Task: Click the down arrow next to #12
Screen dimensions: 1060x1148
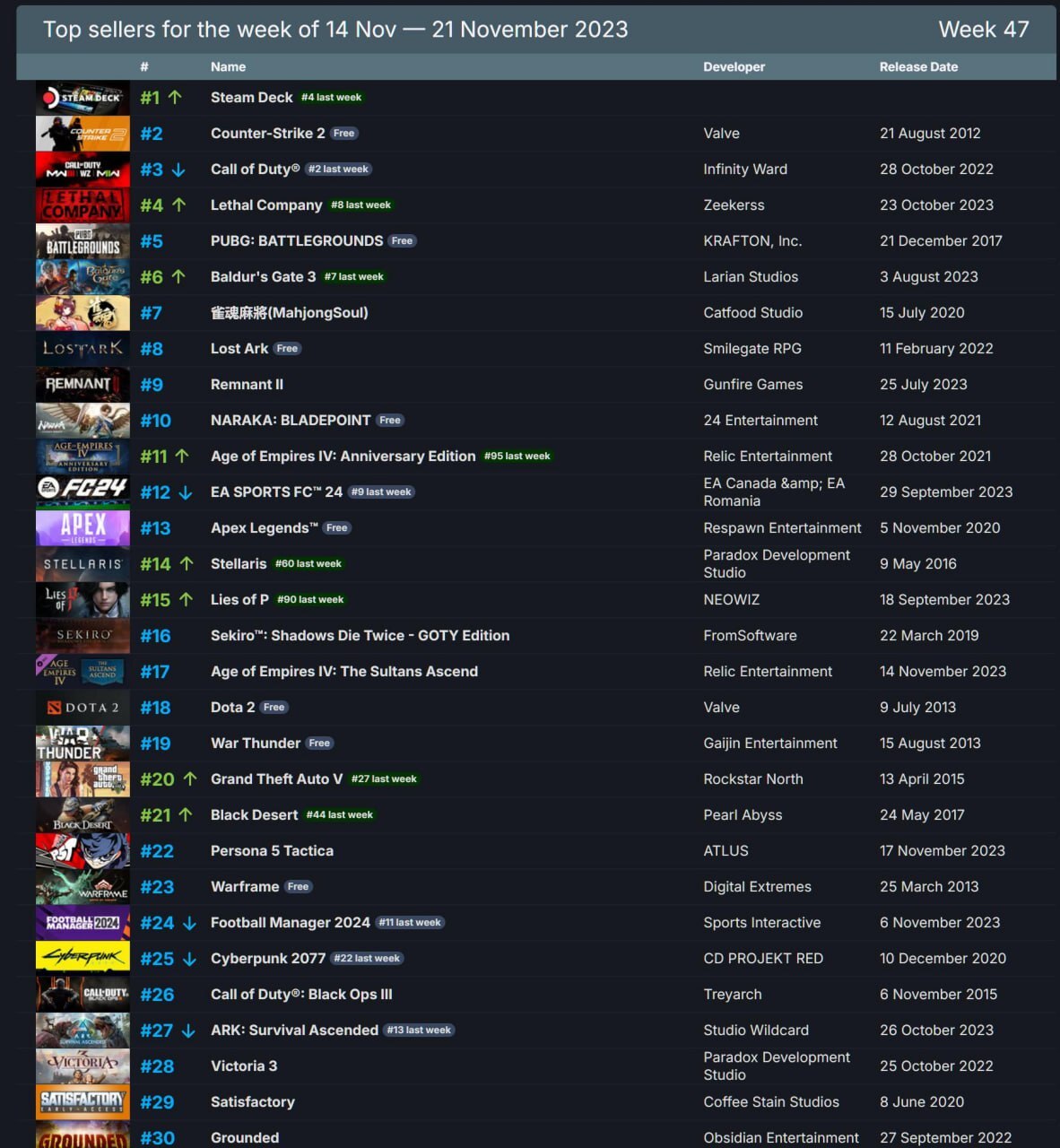Action: point(186,492)
